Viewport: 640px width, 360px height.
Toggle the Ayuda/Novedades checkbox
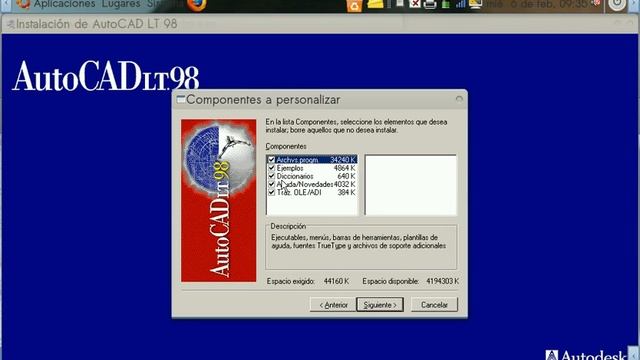tap(271, 184)
